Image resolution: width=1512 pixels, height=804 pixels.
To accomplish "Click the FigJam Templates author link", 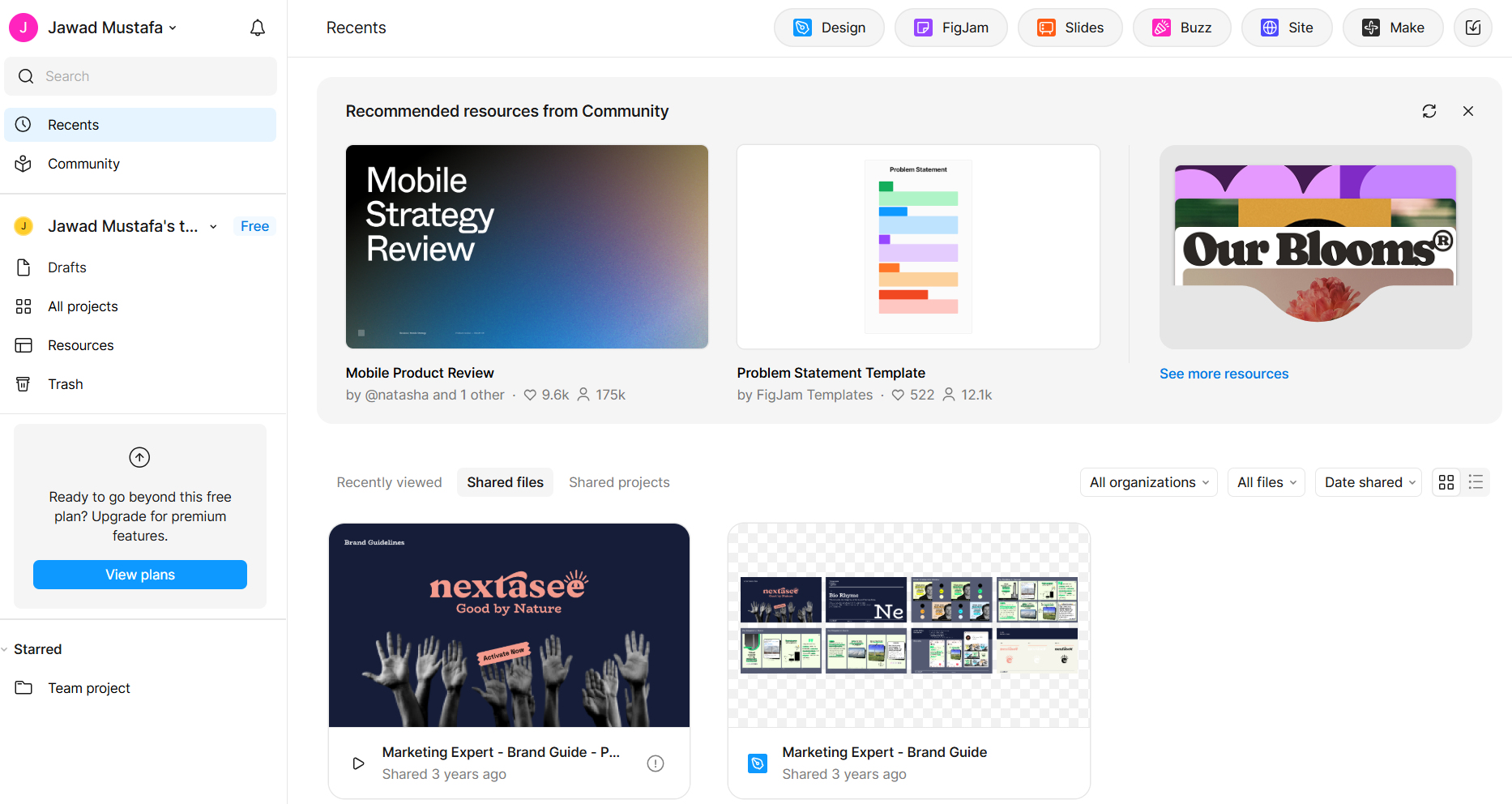I will [814, 395].
